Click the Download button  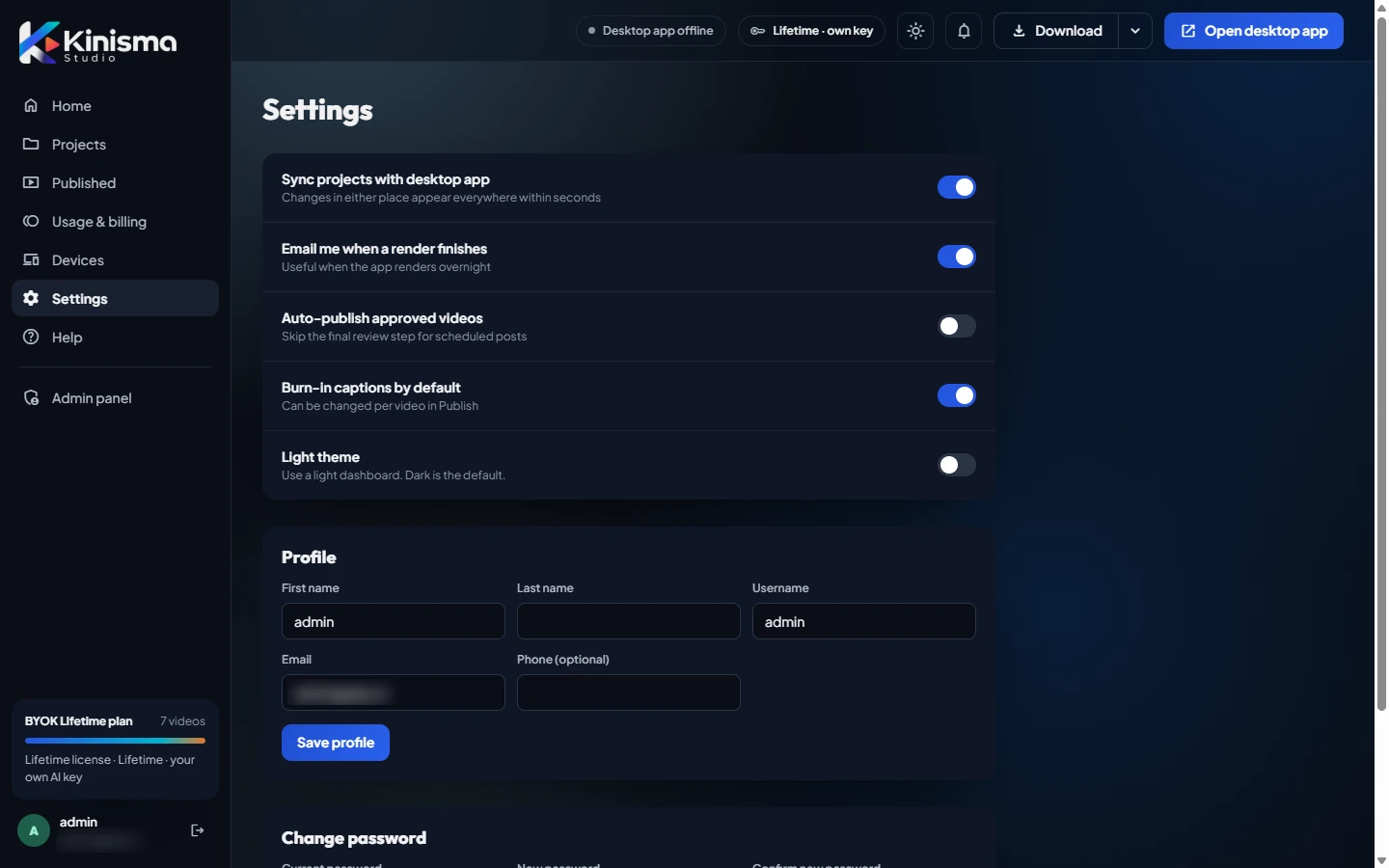(x=1056, y=31)
